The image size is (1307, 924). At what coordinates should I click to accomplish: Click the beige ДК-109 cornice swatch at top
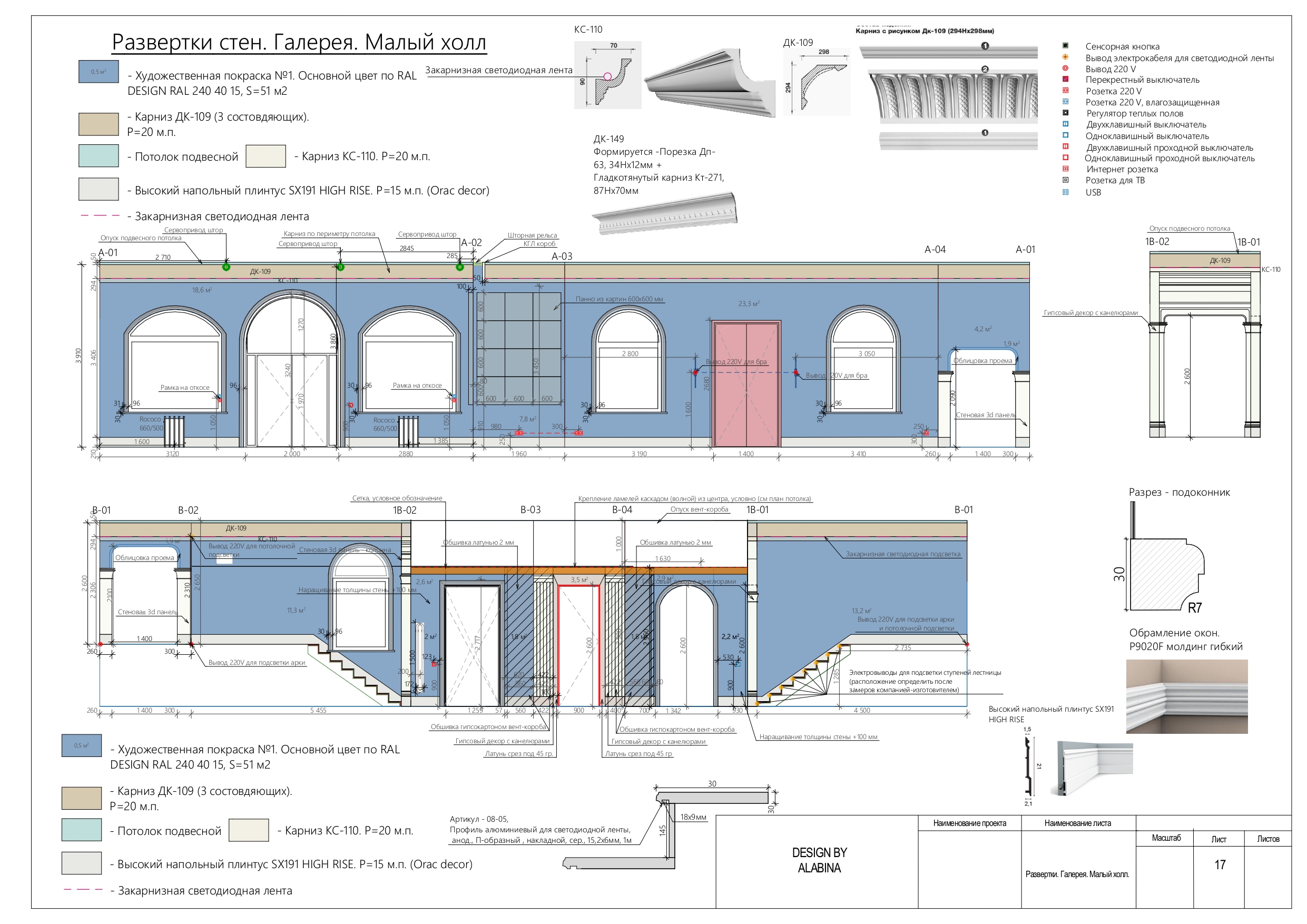[x=99, y=124]
